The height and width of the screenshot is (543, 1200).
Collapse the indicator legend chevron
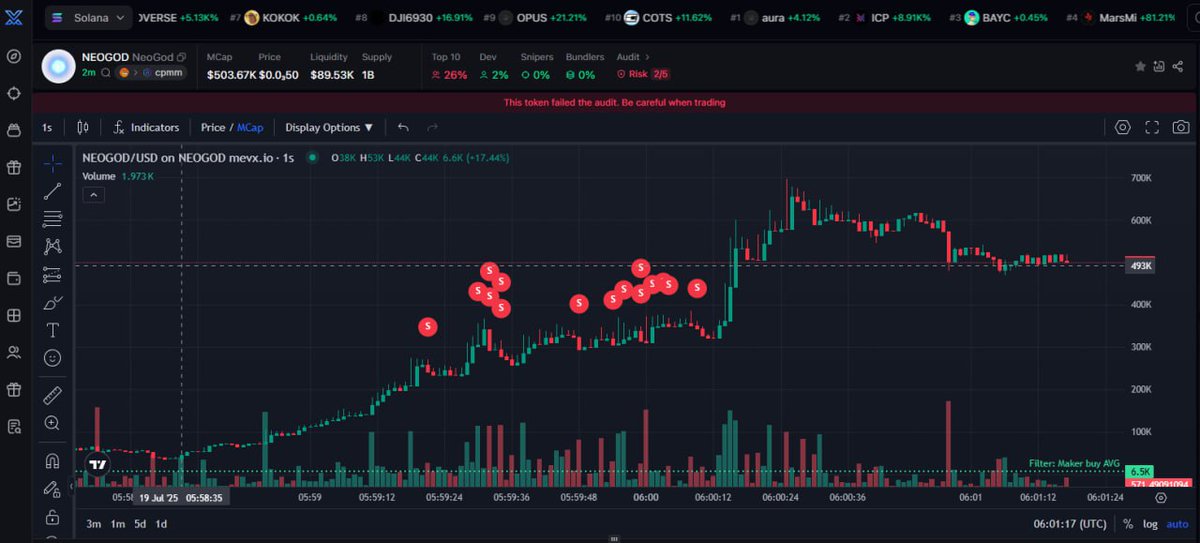tap(94, 195)
